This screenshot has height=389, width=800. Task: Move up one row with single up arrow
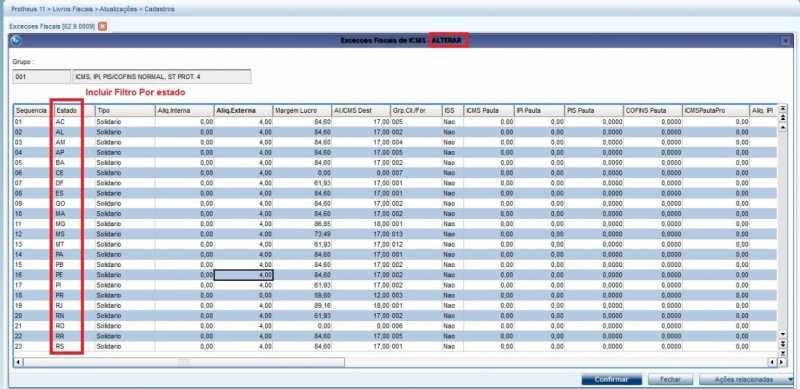(x=783, y=128)
